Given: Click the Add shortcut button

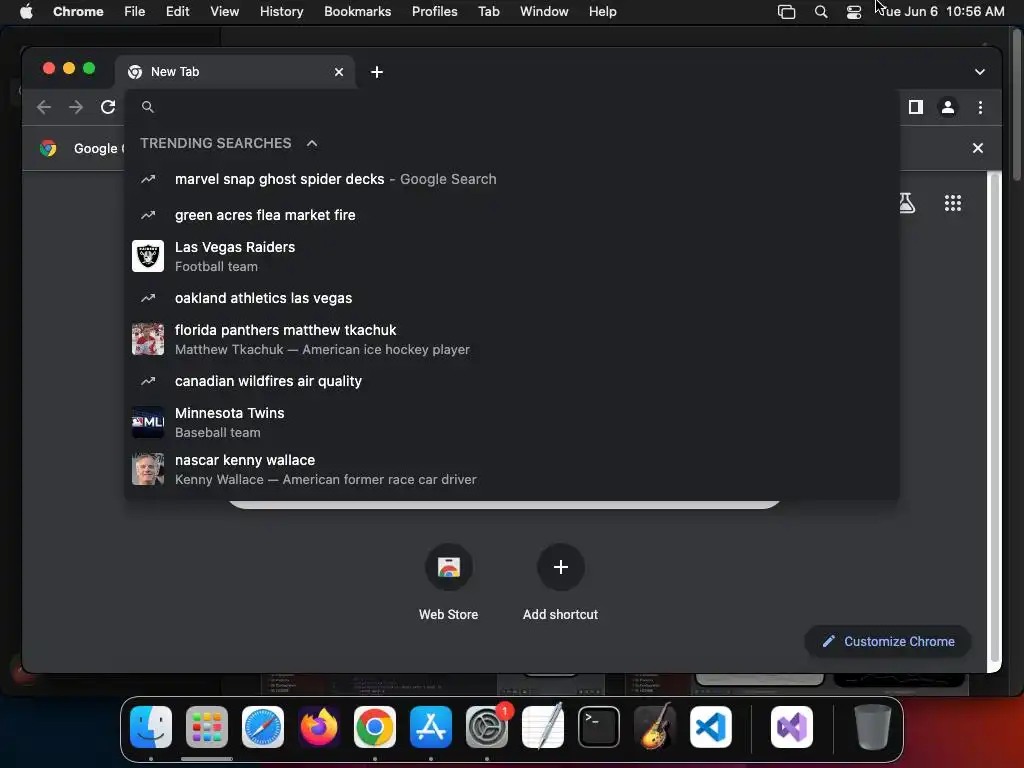Looking at the screenshot, I should coord(560,582).
